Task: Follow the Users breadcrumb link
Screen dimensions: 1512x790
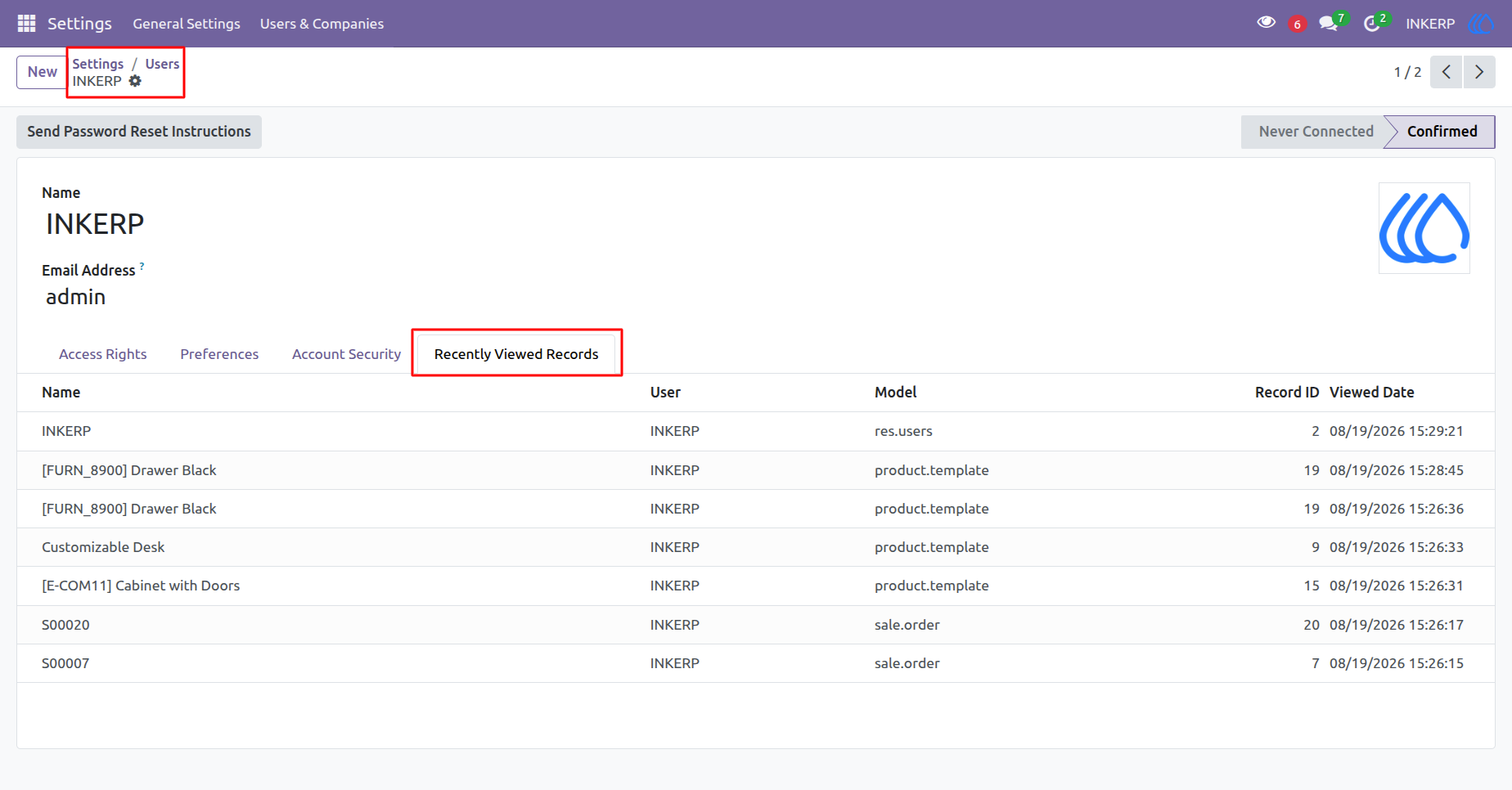Action: coord(162,64)
